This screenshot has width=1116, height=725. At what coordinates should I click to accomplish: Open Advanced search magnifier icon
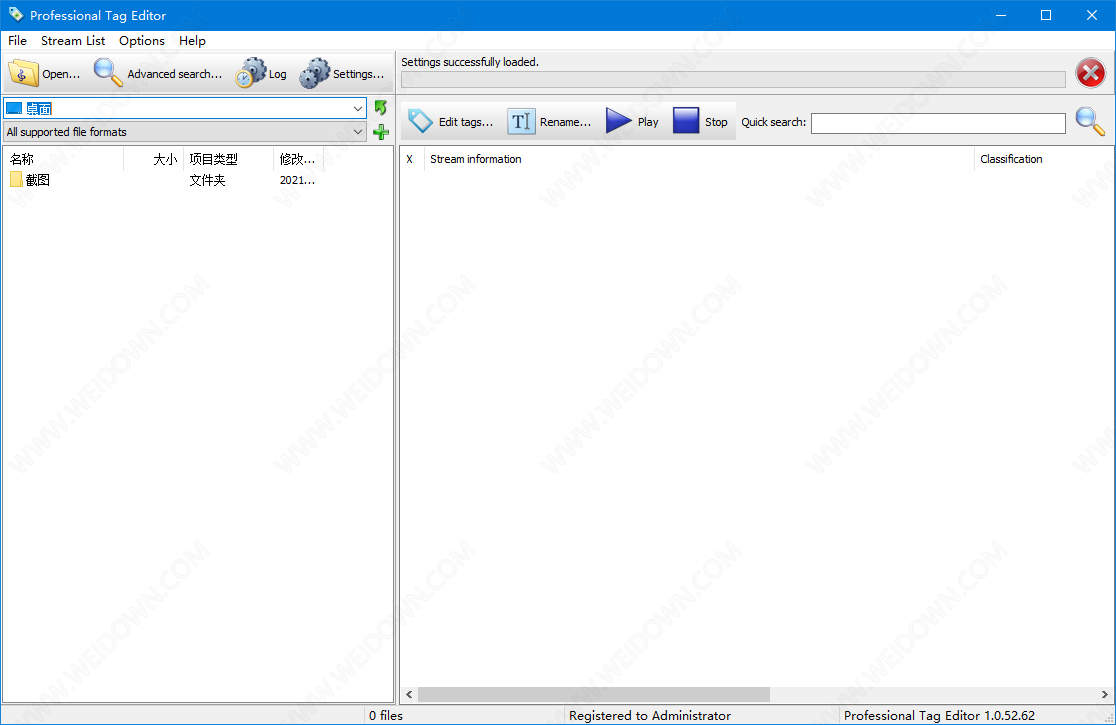108,73
